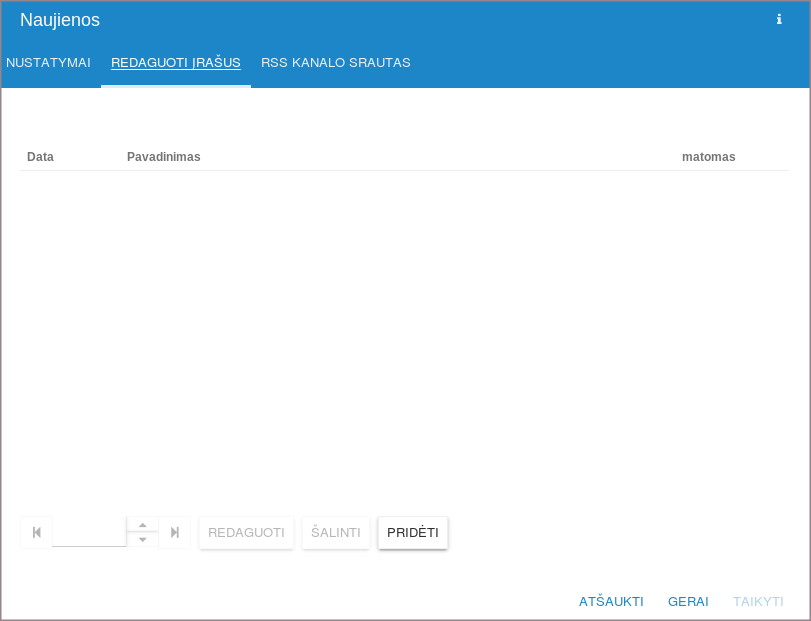The width and height of the screenshot is (811, 621).
Task: Select the Redaguoti įrašus tab
Action: pos(176,63)
